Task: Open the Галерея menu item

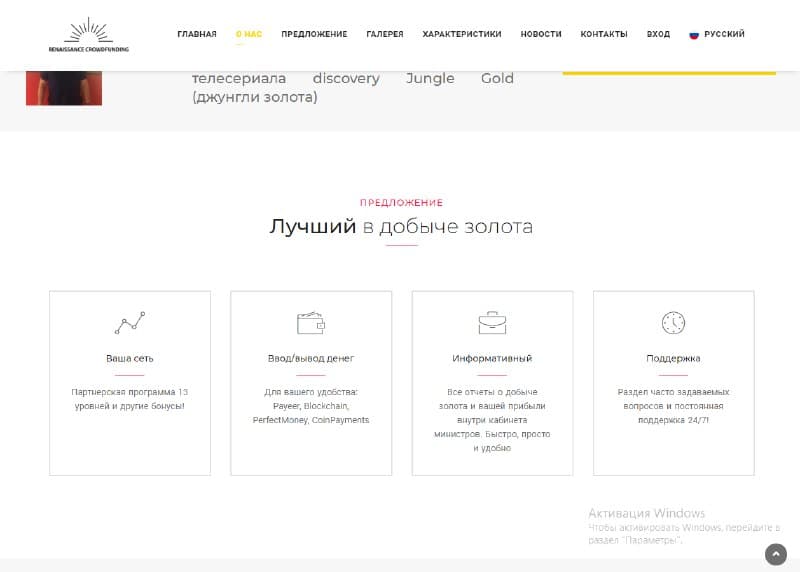Action: pos(385,34)
